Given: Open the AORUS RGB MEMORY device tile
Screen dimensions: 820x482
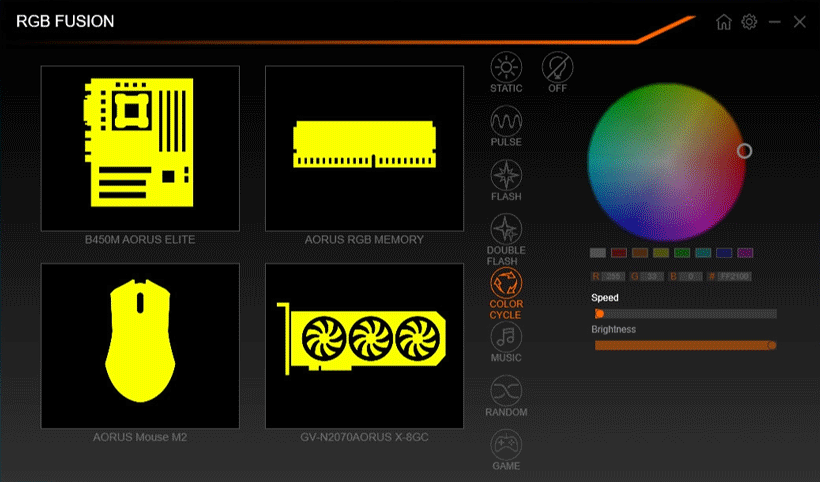Looking at the screenshot, I should coord(365,148).
